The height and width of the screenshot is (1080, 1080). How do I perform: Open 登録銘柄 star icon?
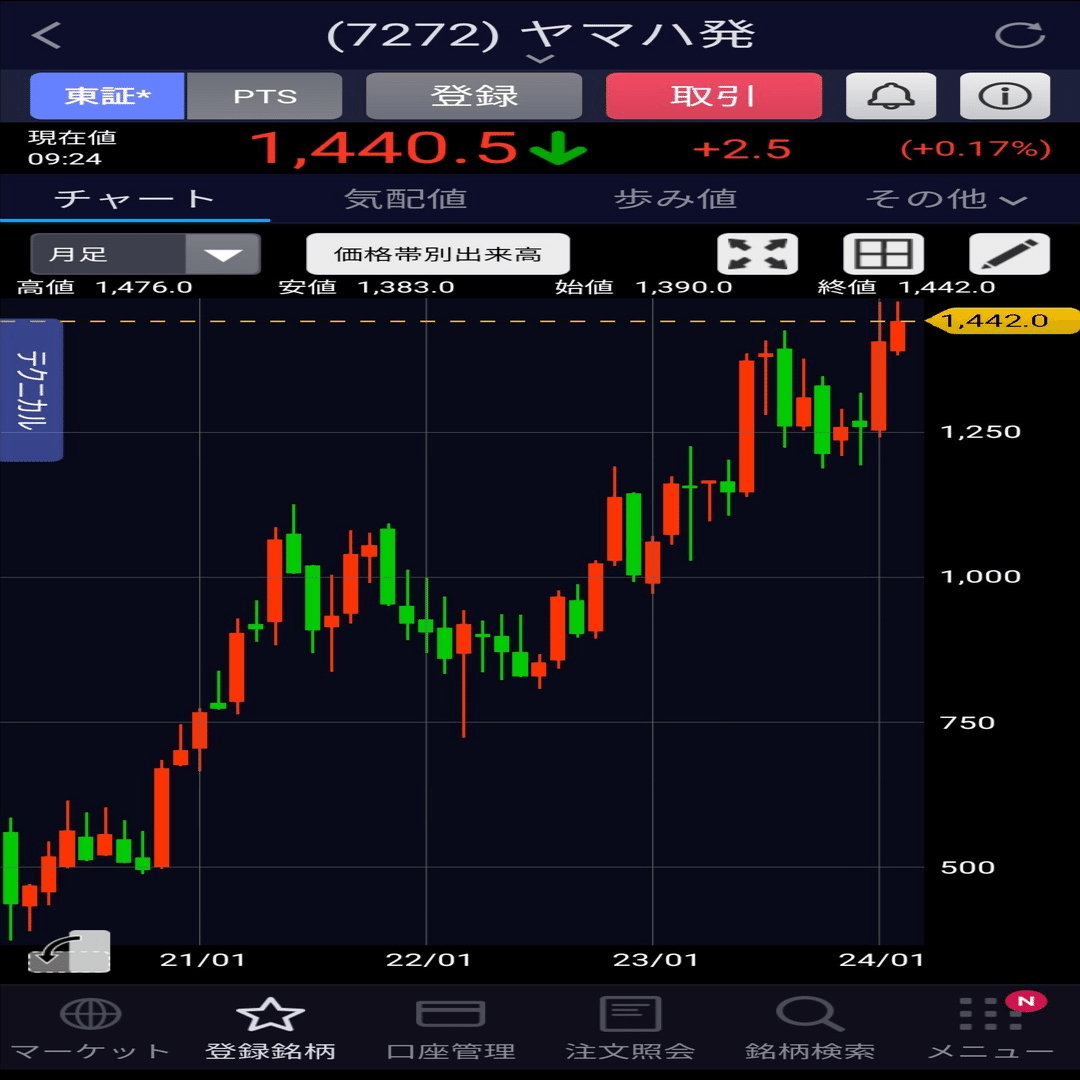pyautogui.click(x=270, y=1014)
